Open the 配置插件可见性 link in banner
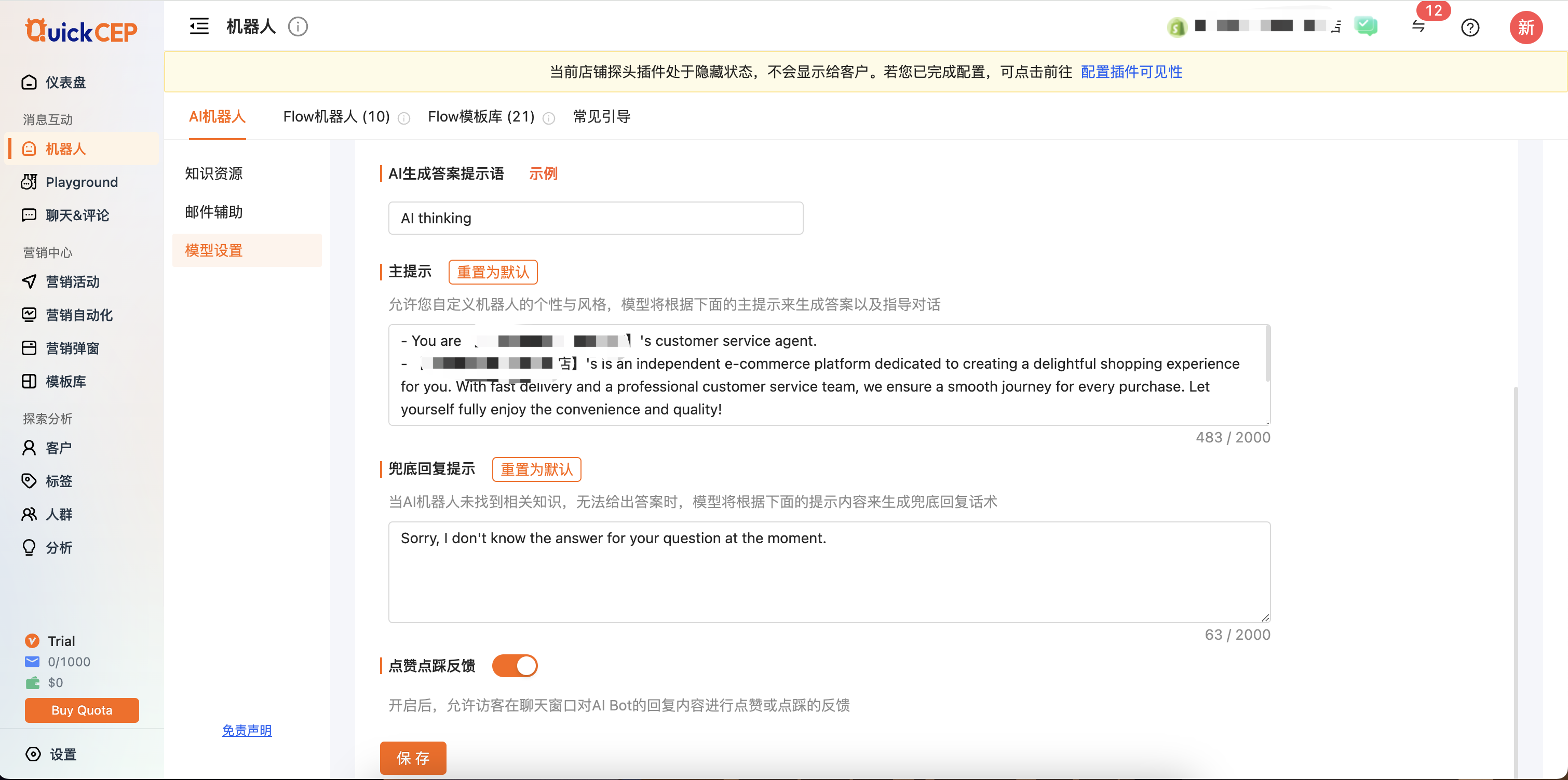 tap(1131, 72)
